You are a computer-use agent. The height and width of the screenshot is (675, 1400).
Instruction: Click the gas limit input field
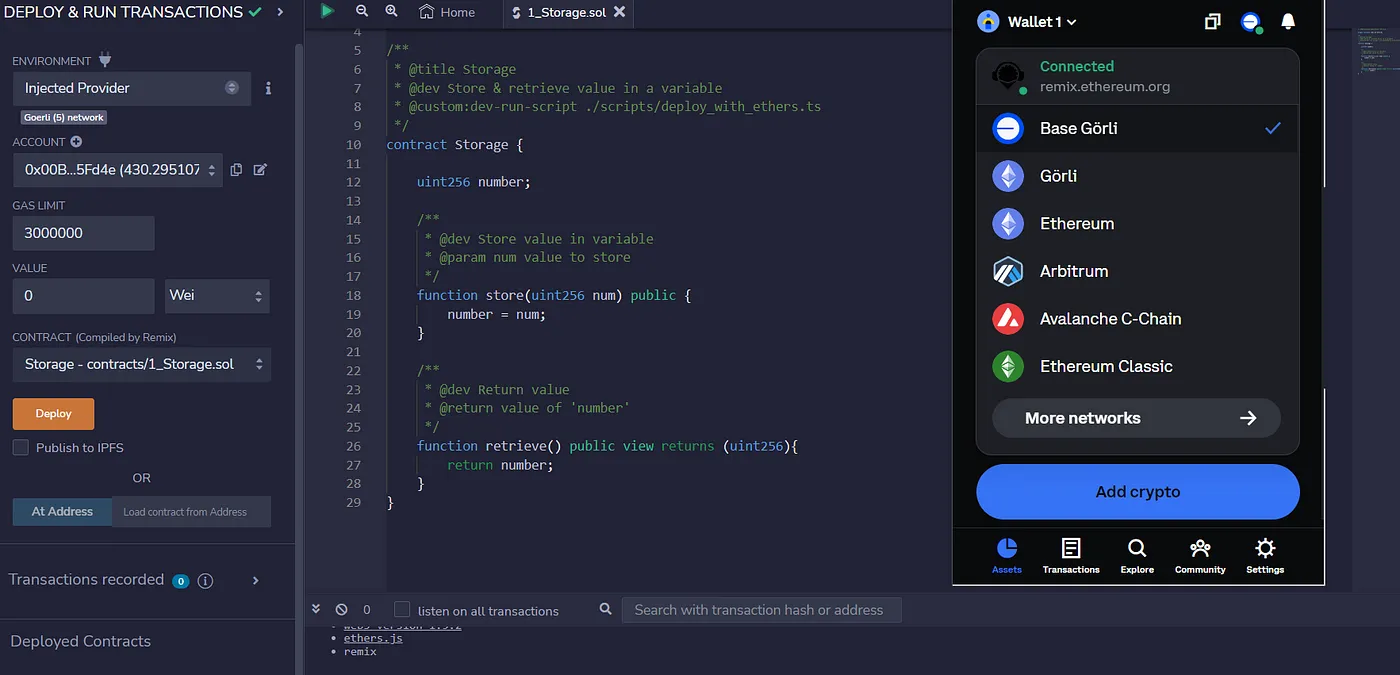coord(83,233)
